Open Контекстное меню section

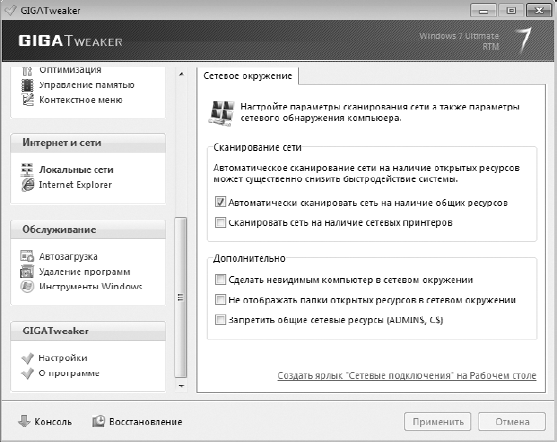tap(80, 100)
